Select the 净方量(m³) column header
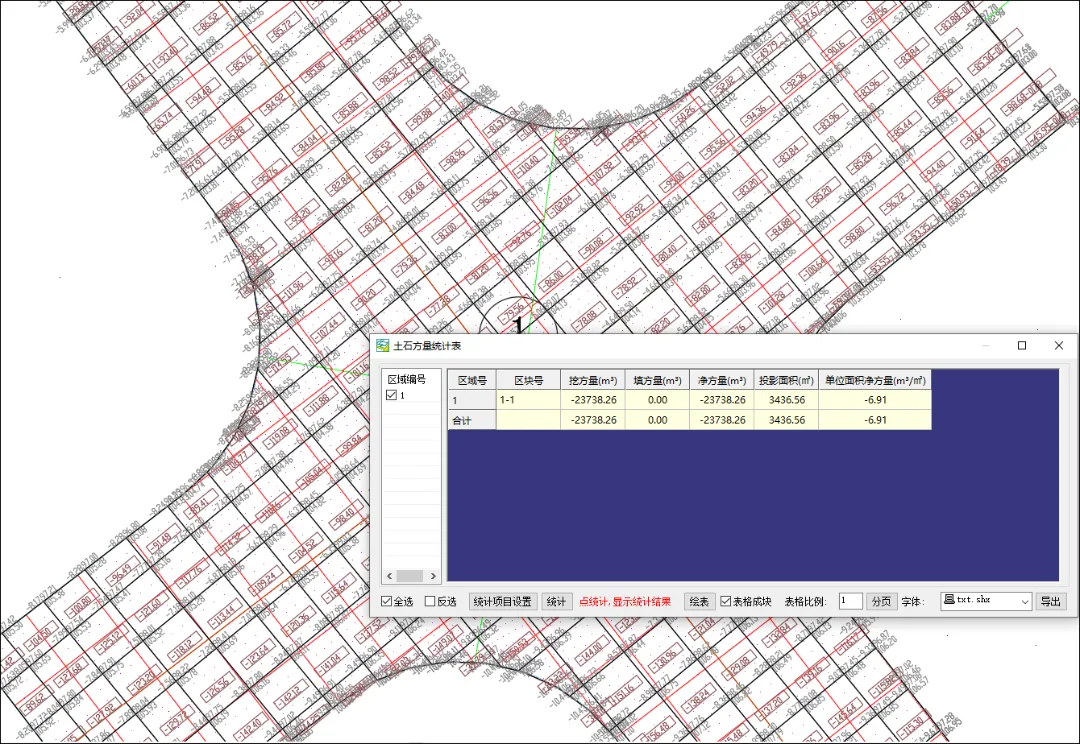Viewport: 1080px width, 744px height. [x=722, y=380]
